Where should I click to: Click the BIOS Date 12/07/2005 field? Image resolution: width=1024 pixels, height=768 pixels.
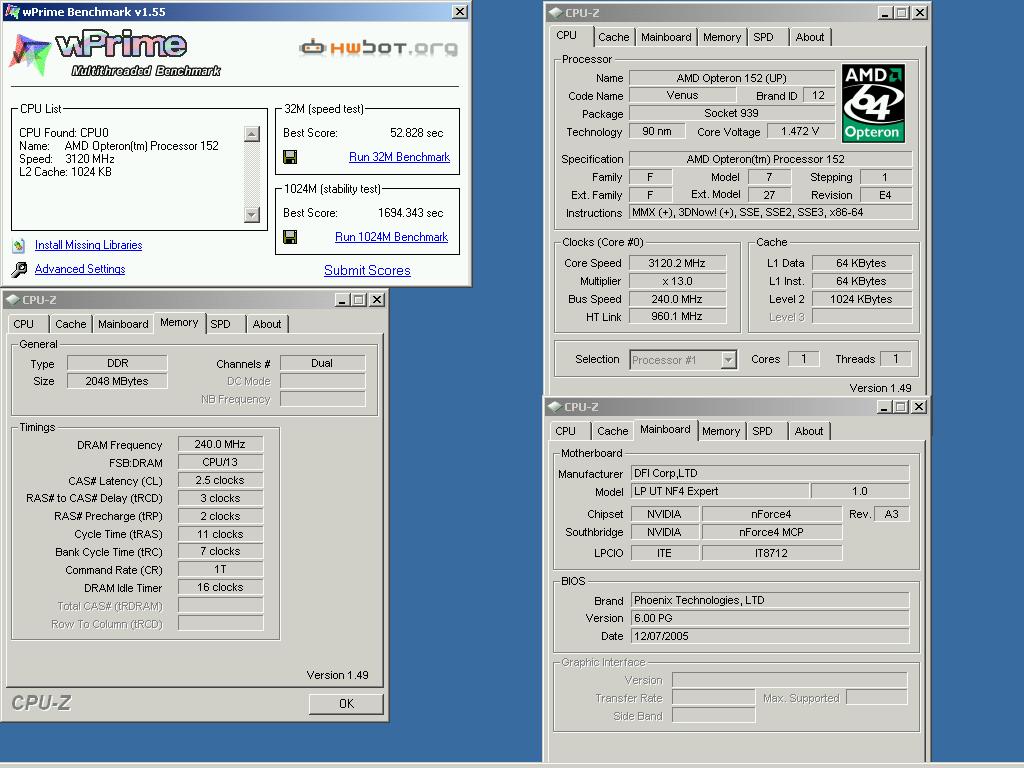(x=770, y=636)
